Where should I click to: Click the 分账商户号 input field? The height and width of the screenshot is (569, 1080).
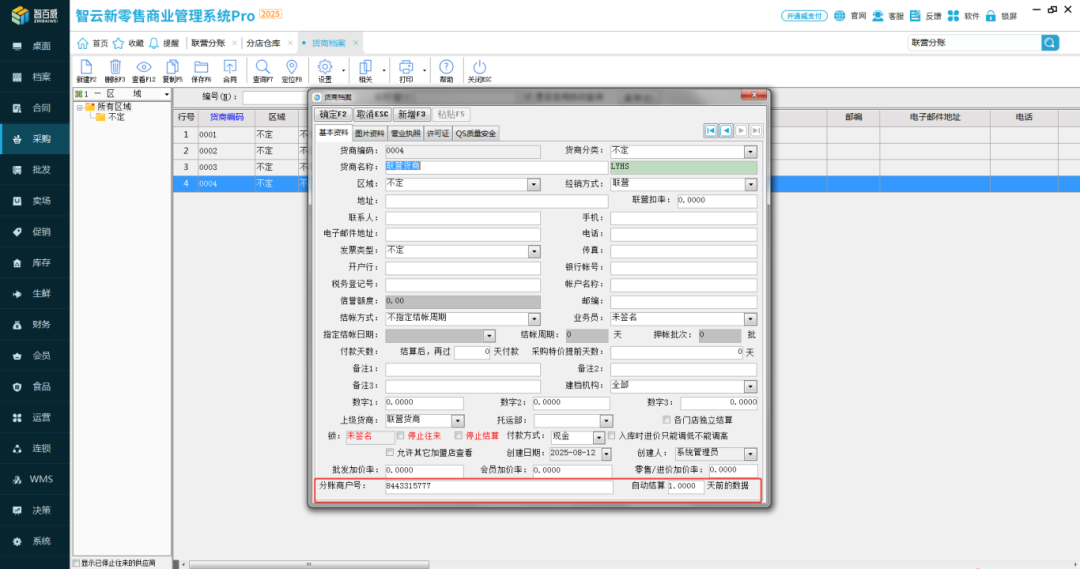click(x=498, y=486)
